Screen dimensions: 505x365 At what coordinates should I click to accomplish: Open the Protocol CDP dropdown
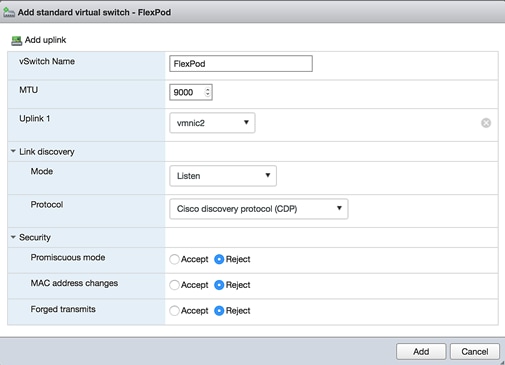(259, 209)
